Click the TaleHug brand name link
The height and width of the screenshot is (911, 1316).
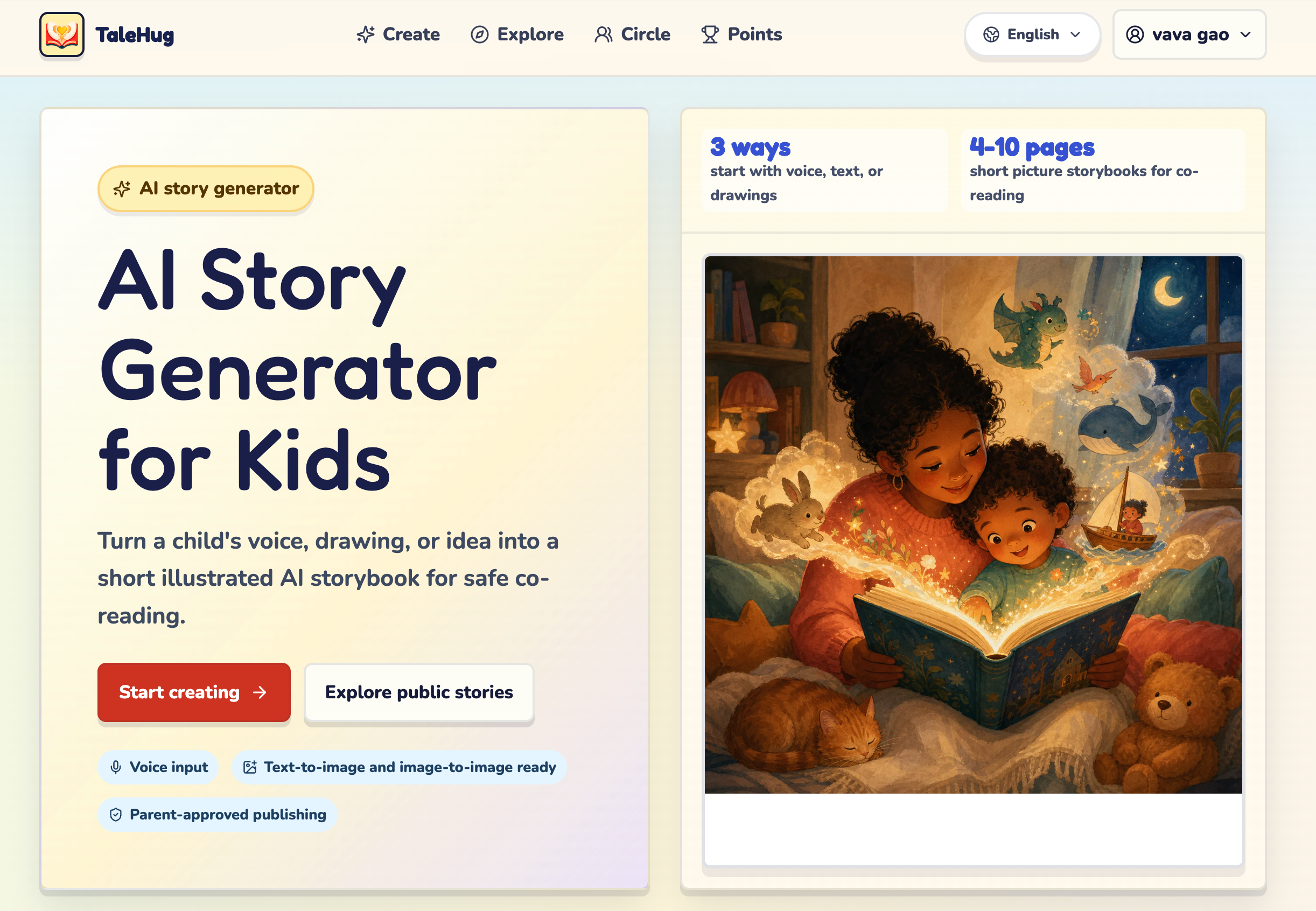[x=135, y=35]
